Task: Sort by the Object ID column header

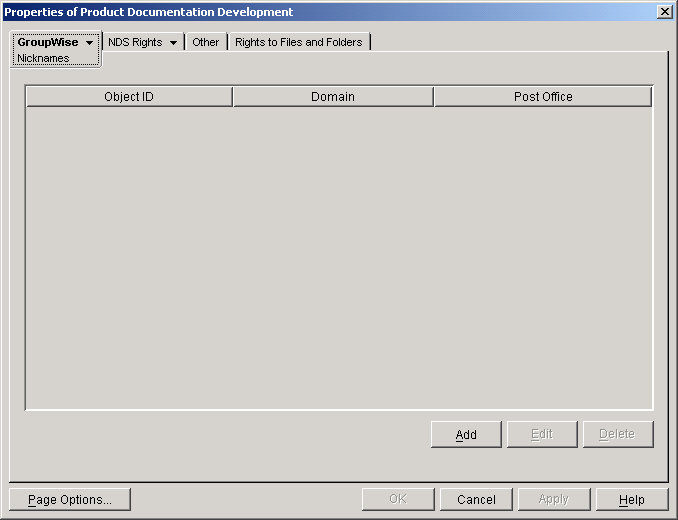Action: point(129,96)
